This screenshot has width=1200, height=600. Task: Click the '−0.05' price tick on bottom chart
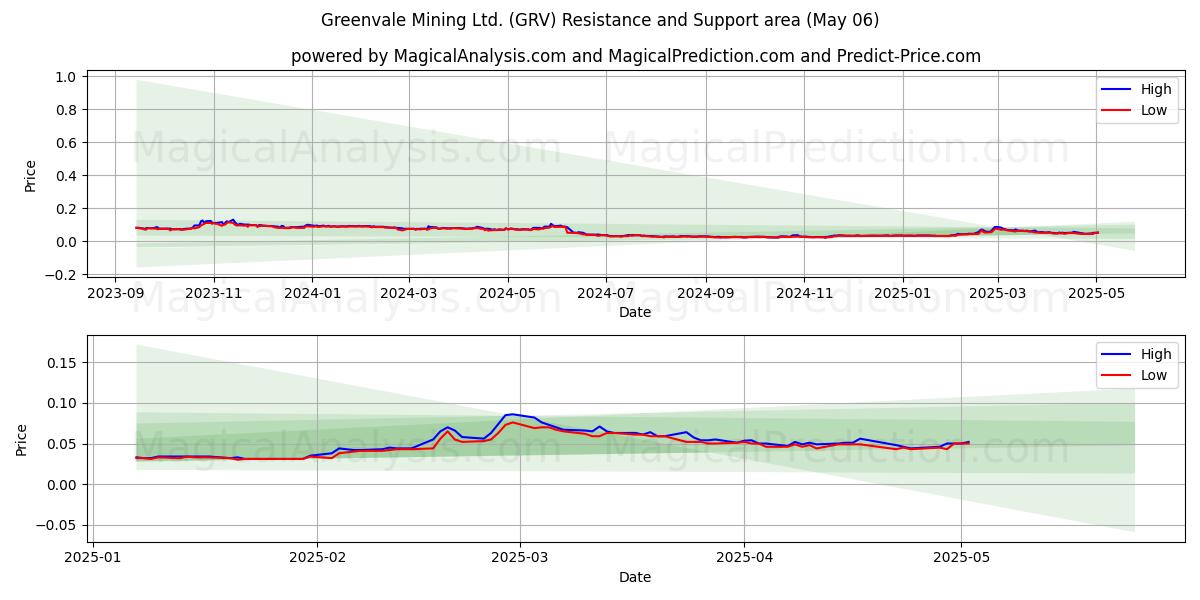pyautogui.click(x=57, y=526)
